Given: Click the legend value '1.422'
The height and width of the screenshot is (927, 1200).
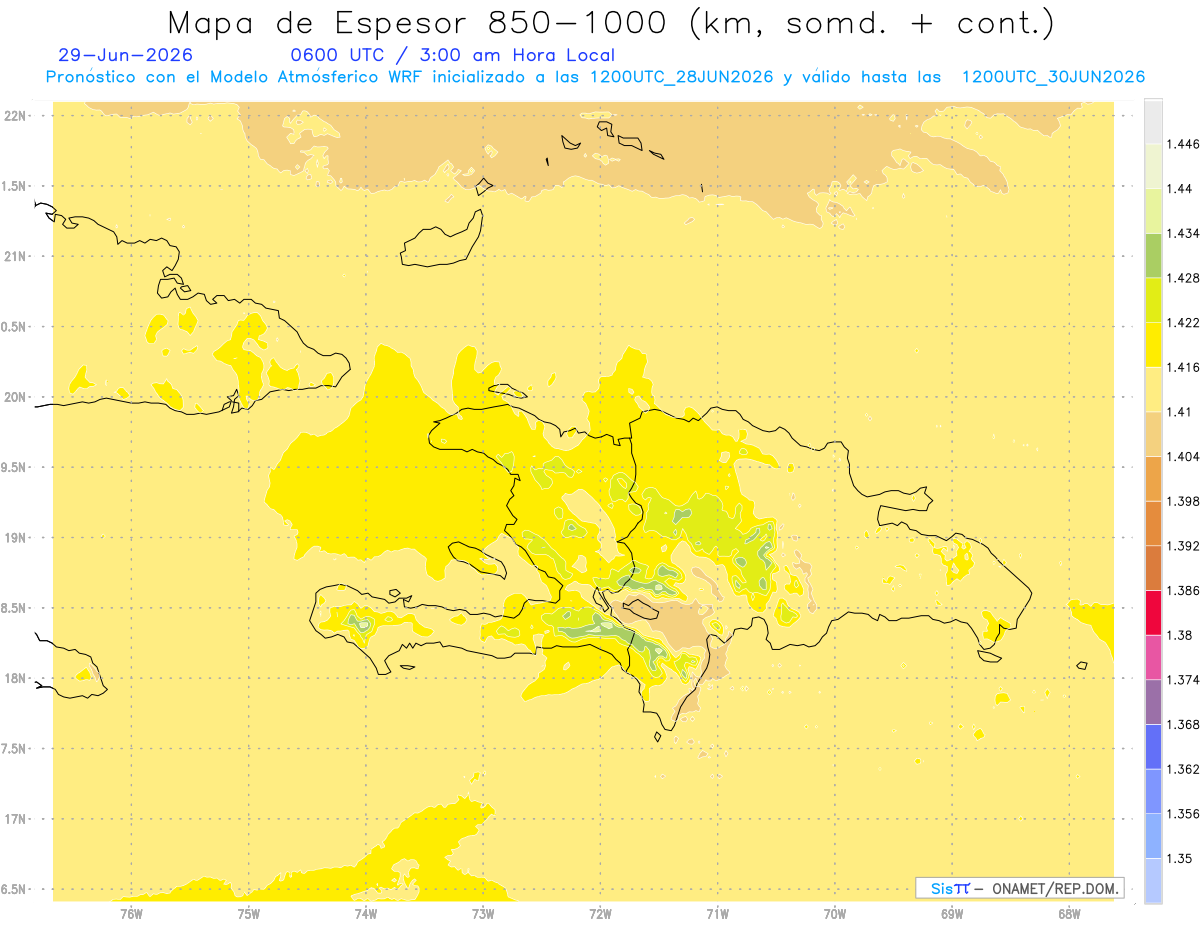Looking at the screenshot, I should click(1183, 322).
